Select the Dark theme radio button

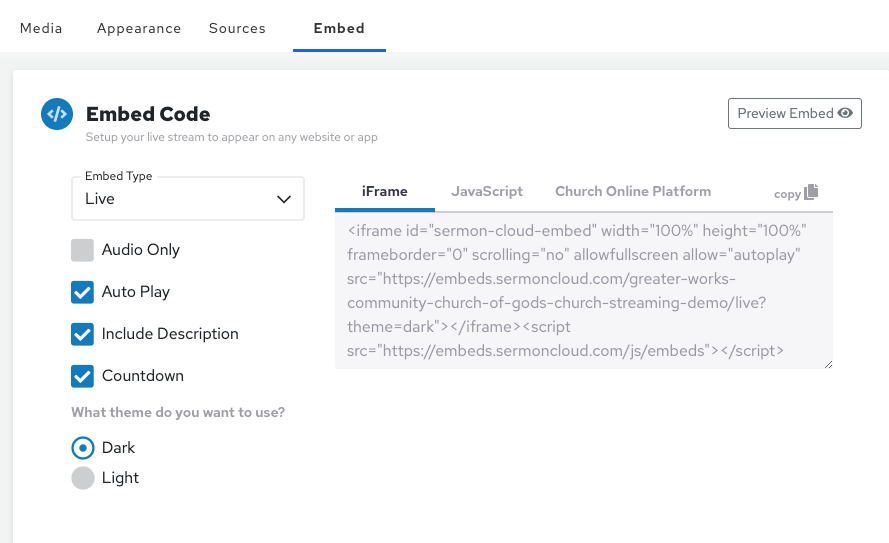click(x=83, y=448)
